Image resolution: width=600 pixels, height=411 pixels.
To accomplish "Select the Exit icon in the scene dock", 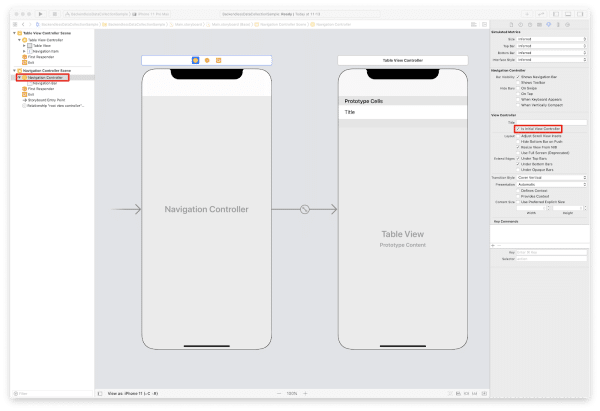I will tap(218, 60).
